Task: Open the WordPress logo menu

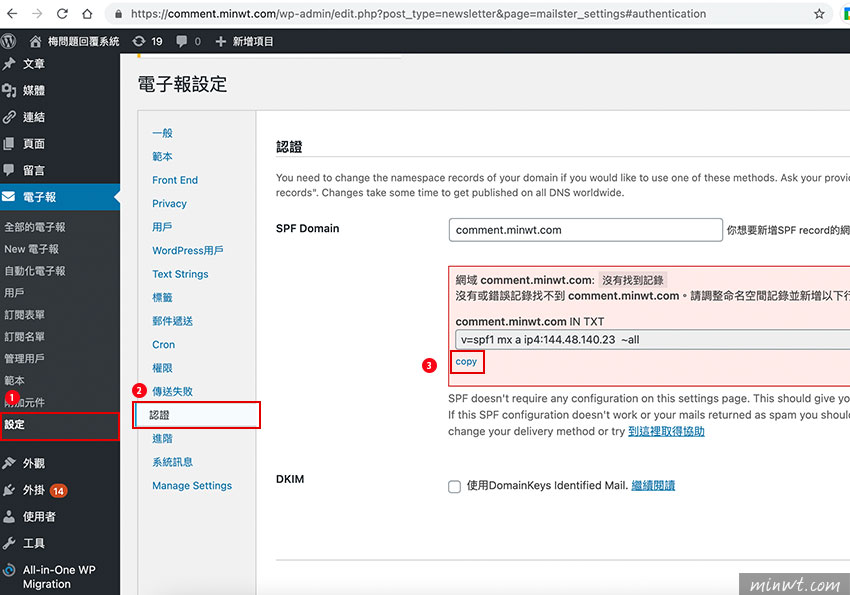Action: 9,41
